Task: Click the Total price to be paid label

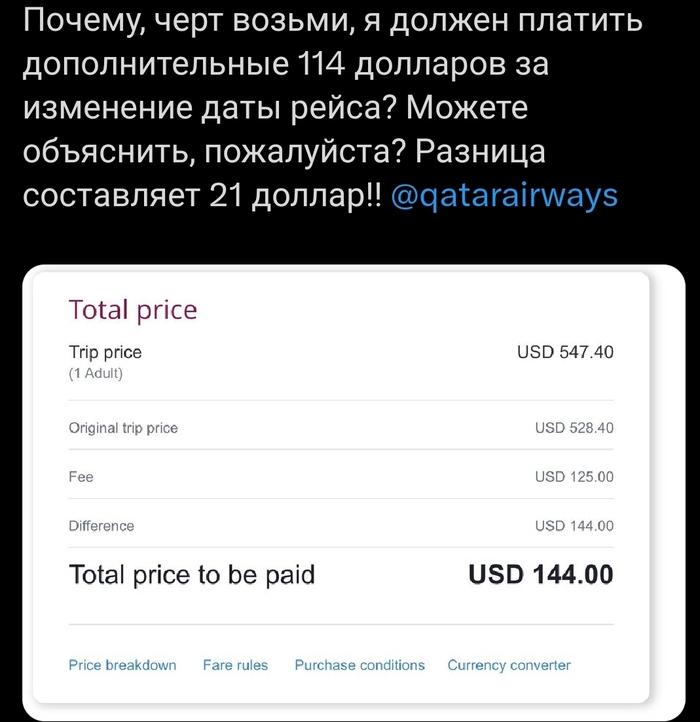Action: click(191, 575)
